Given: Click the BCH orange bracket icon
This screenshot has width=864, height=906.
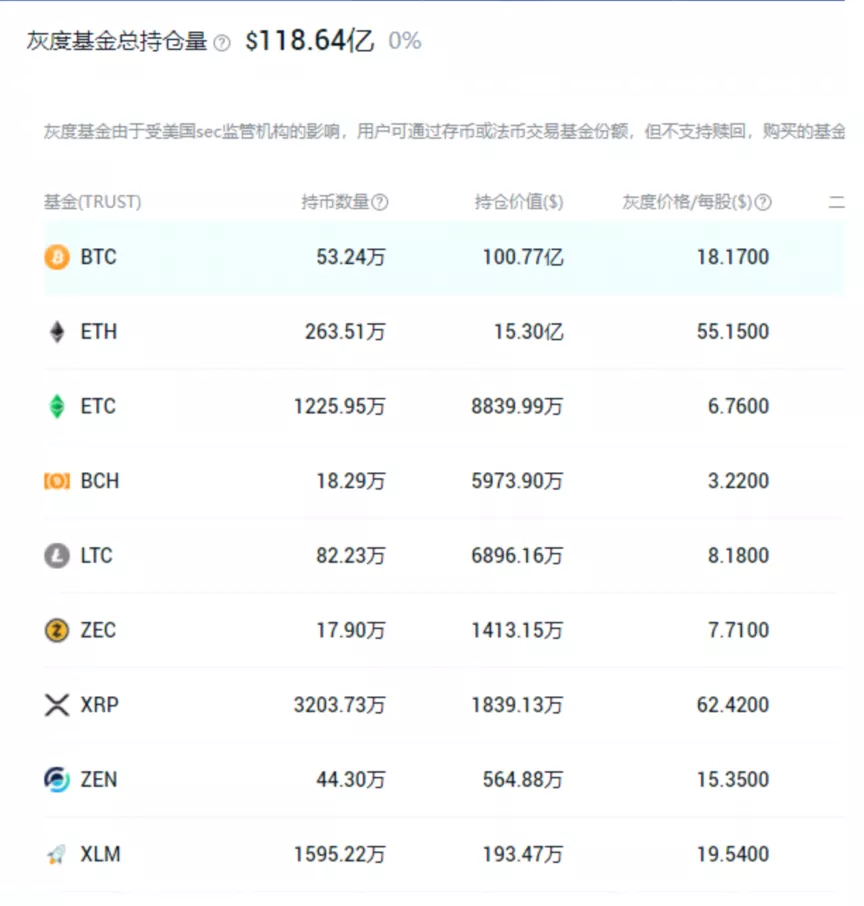Looking at the screenshot, I should pos(57,481).
